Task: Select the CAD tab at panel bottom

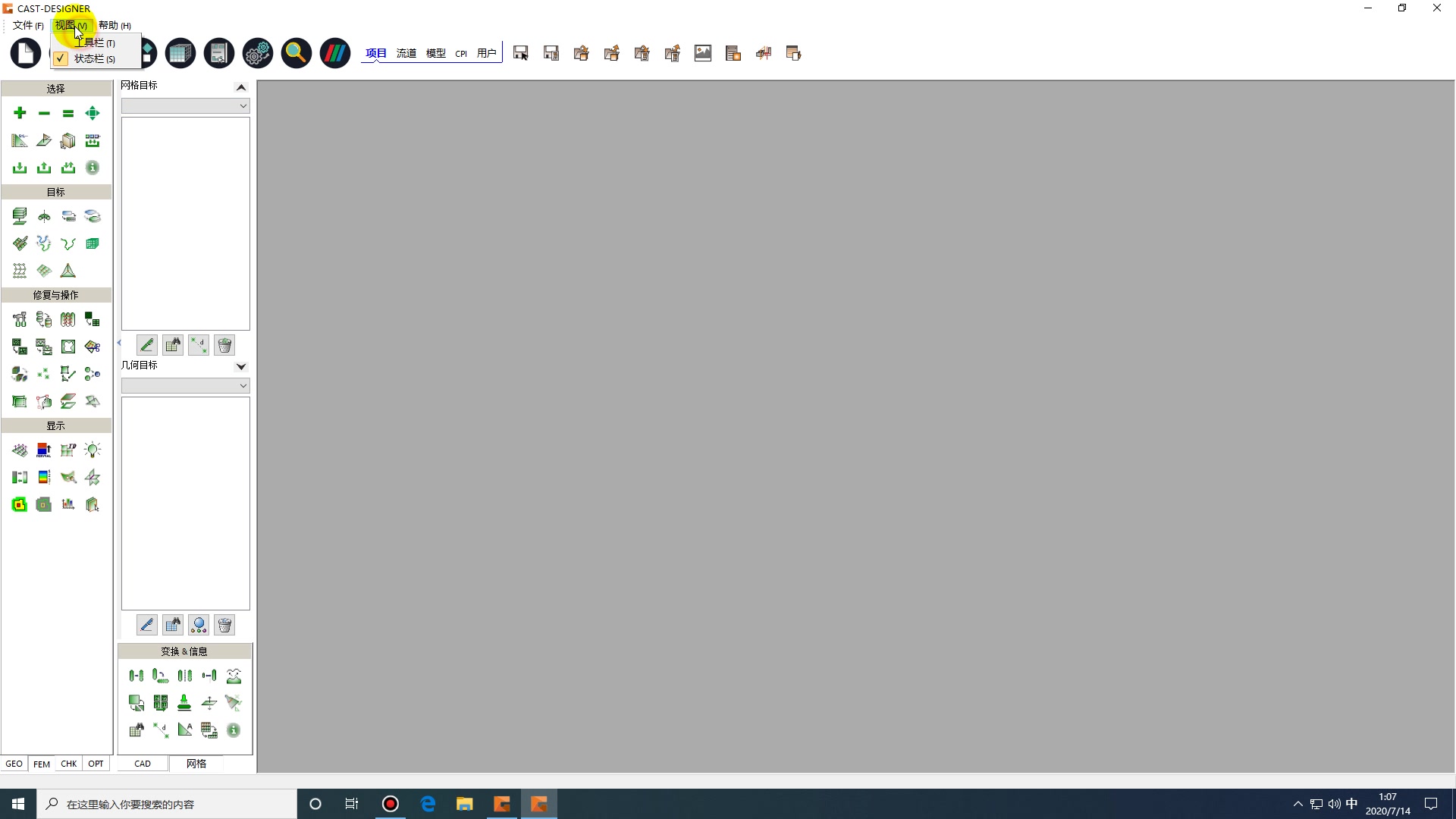Action: pyautogui.click(x=143, y=764)
